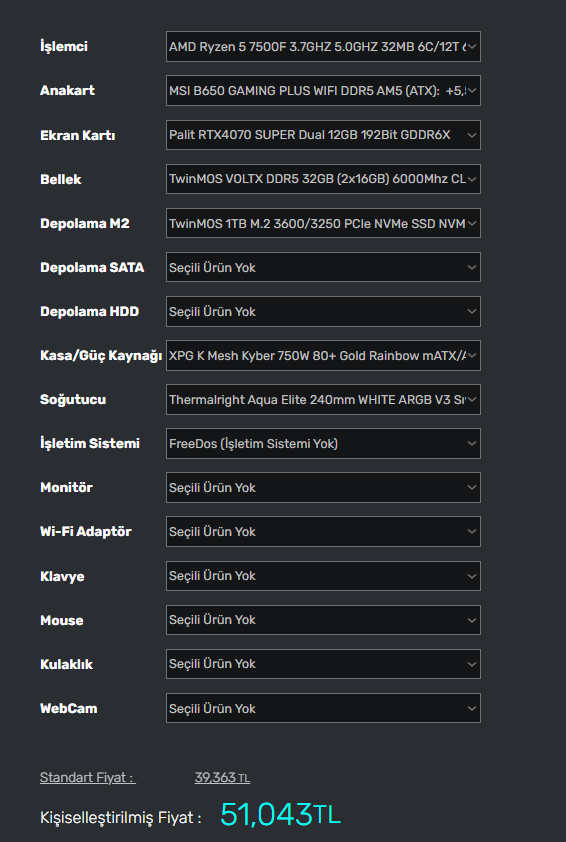Click the Depolama M2 label
The image size is (566, 842).
pos(85,223)
